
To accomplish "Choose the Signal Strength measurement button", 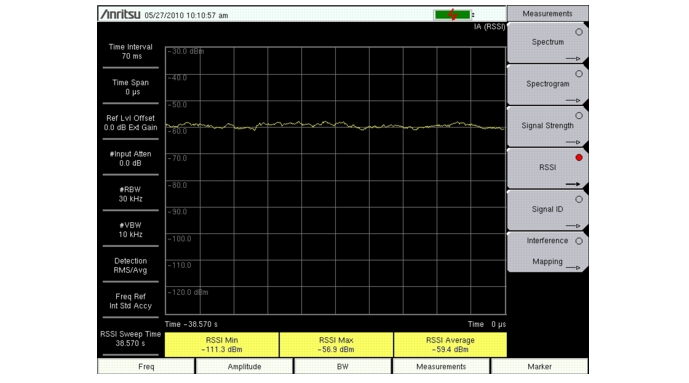I will pos(548,126).
